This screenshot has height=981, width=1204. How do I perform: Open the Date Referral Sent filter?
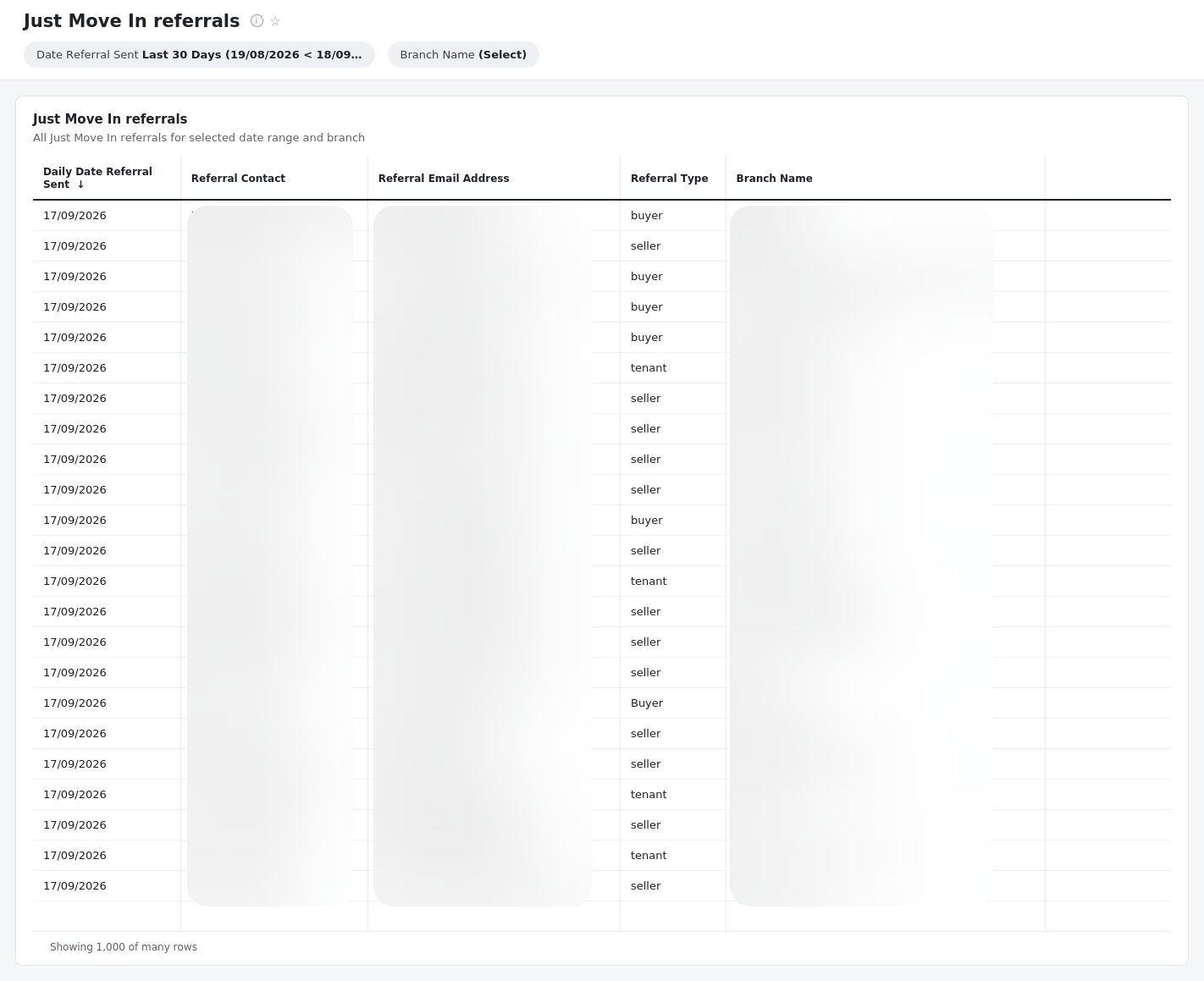point(199,54)
